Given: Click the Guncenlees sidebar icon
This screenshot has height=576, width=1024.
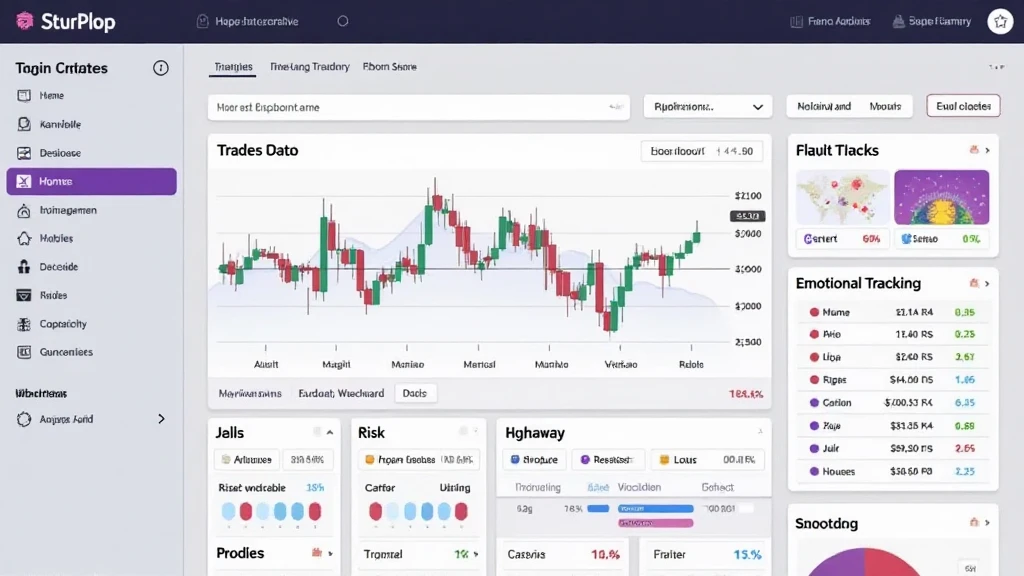Looking at the screenshot, I should (24, 352).
